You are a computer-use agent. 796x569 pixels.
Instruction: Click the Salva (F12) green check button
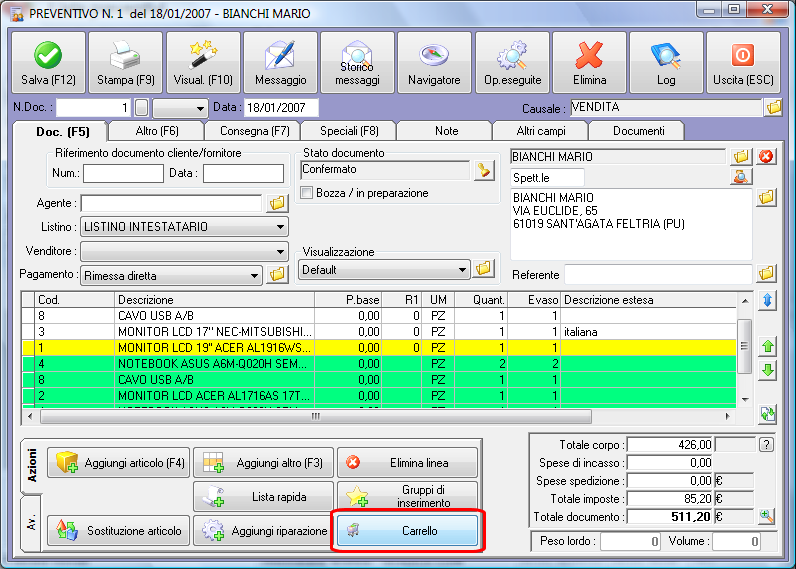(48, 62)
